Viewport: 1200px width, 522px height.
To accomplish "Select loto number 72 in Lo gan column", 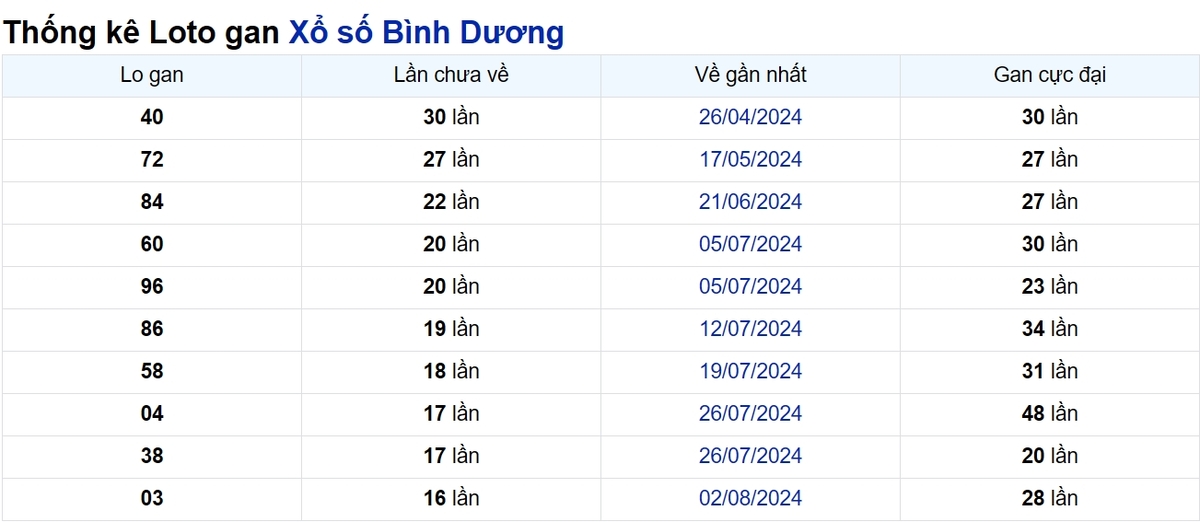I will click(152, 159).
